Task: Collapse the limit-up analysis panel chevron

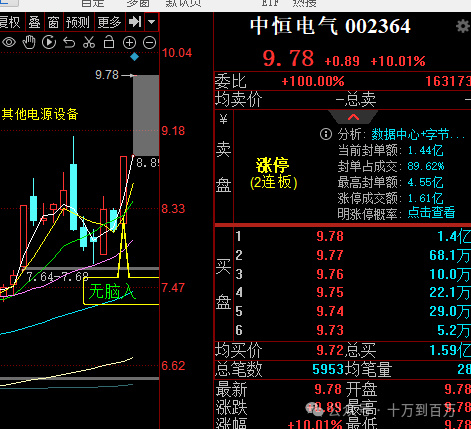Action: 353,117
